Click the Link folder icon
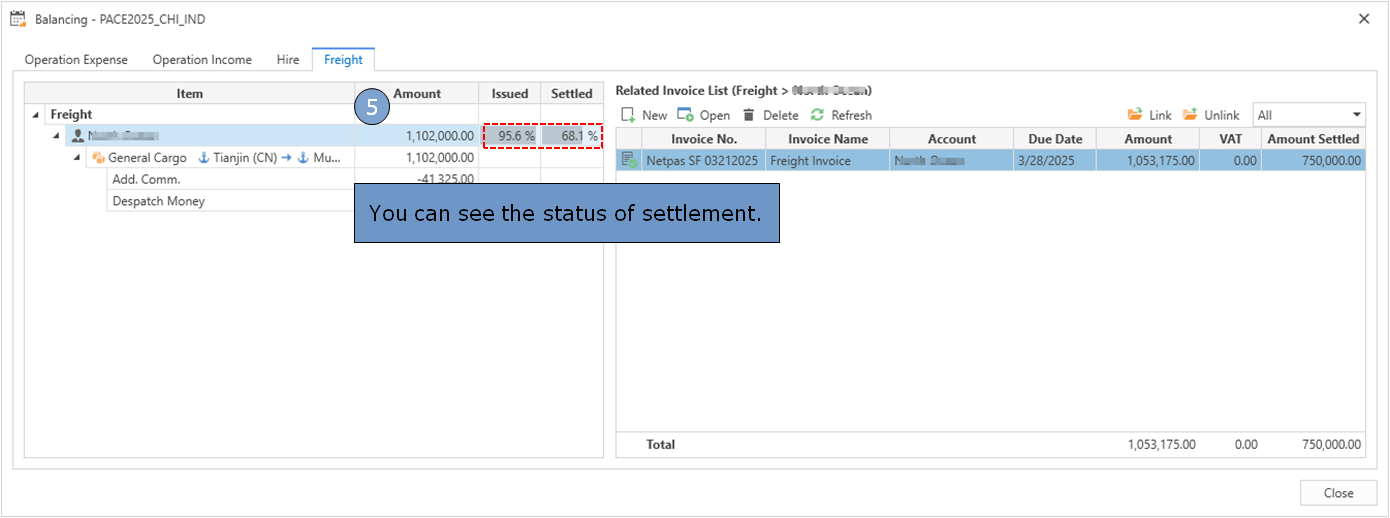The height and width of the screenshot is (518, 1390). click(1135, 115)
